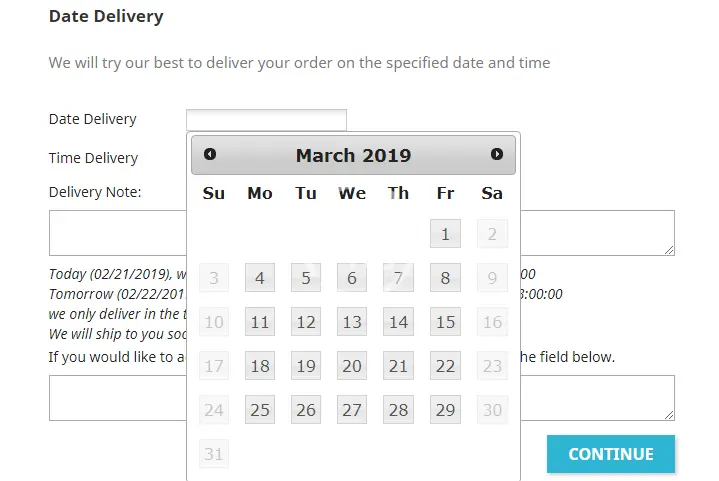
Task: Go to next month in calendar
Action: [x=497, y=154]
